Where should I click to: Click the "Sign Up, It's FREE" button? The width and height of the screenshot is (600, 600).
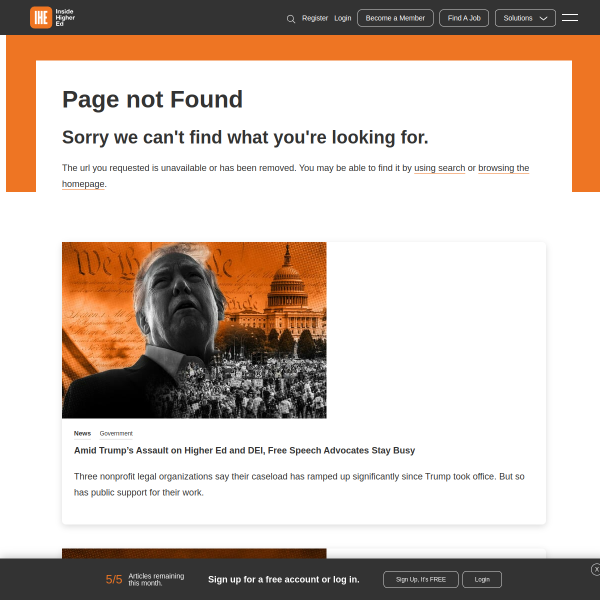pos(421,579)
